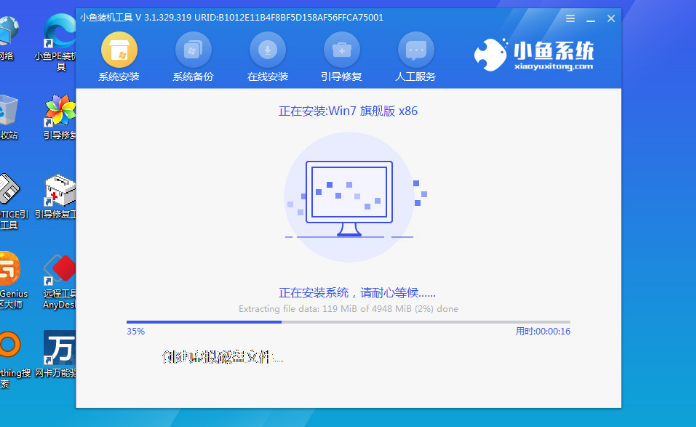Open the 小鱼PE装机工具 desktop icon
This screenshot has height=427, width=696.
coord(59,35)
